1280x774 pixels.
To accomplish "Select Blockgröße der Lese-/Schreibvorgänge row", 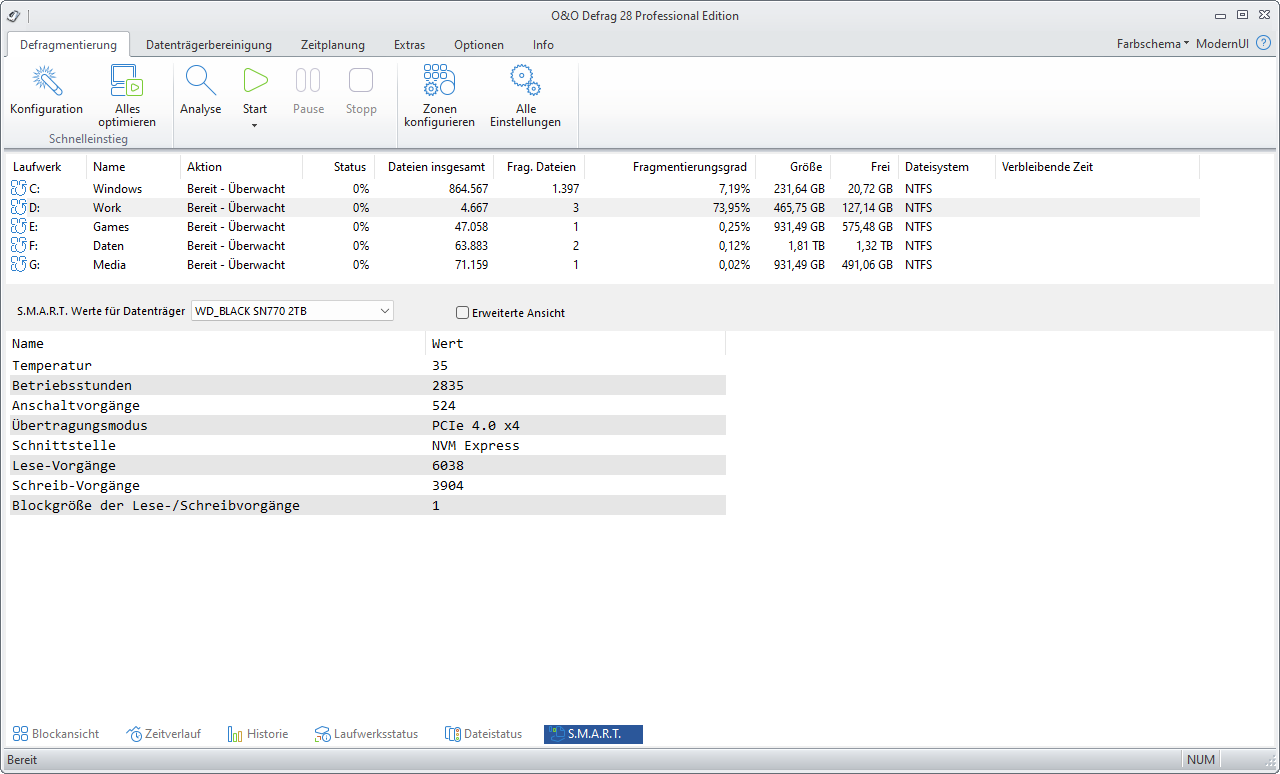I will (366, 505).
